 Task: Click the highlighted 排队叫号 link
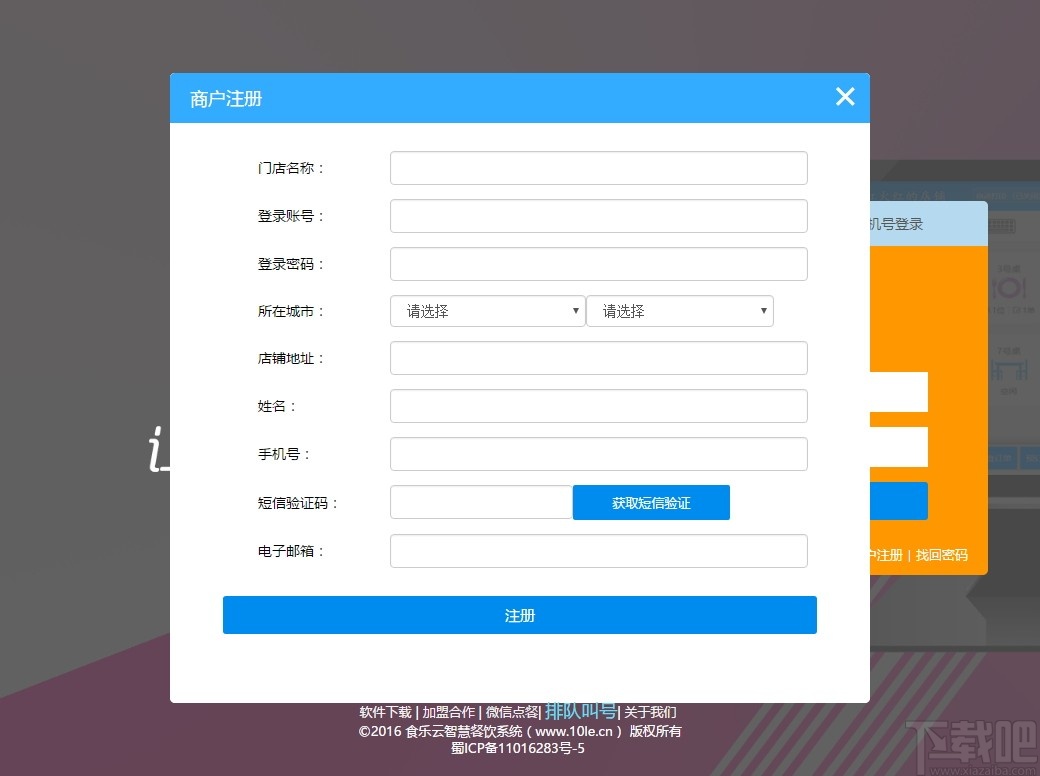[x=581, y=711]
